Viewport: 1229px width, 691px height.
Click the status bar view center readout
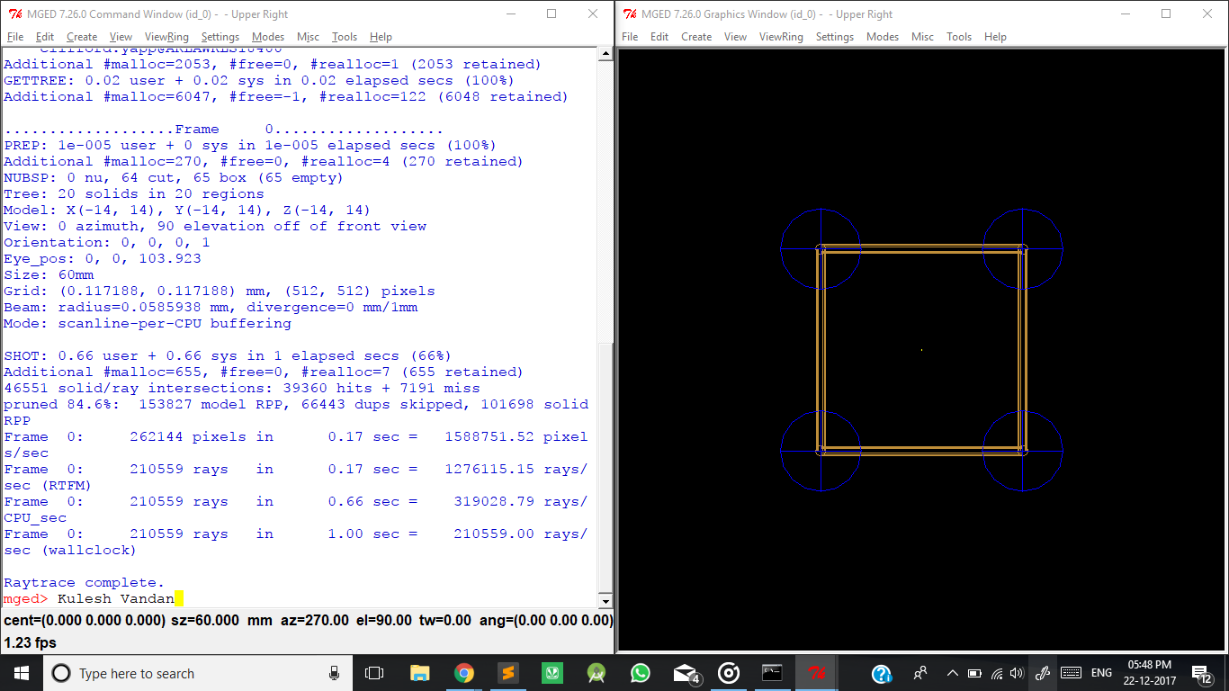pyautogui.click(x=85, y=620)
